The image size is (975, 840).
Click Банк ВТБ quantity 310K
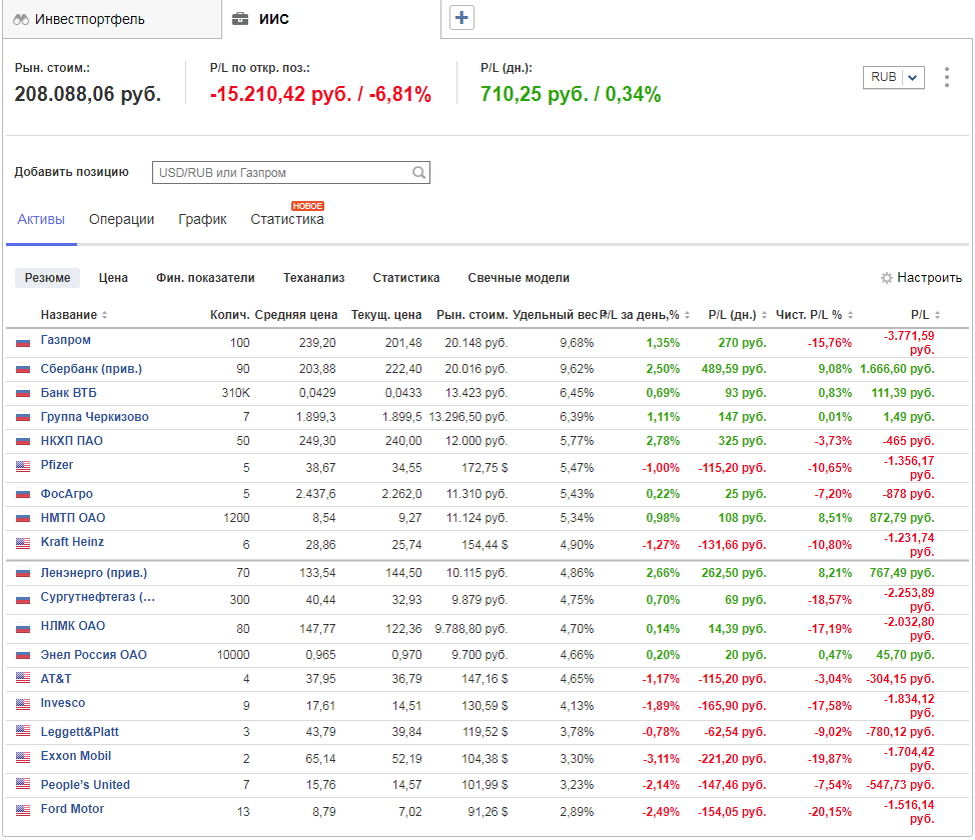(236, 393)
